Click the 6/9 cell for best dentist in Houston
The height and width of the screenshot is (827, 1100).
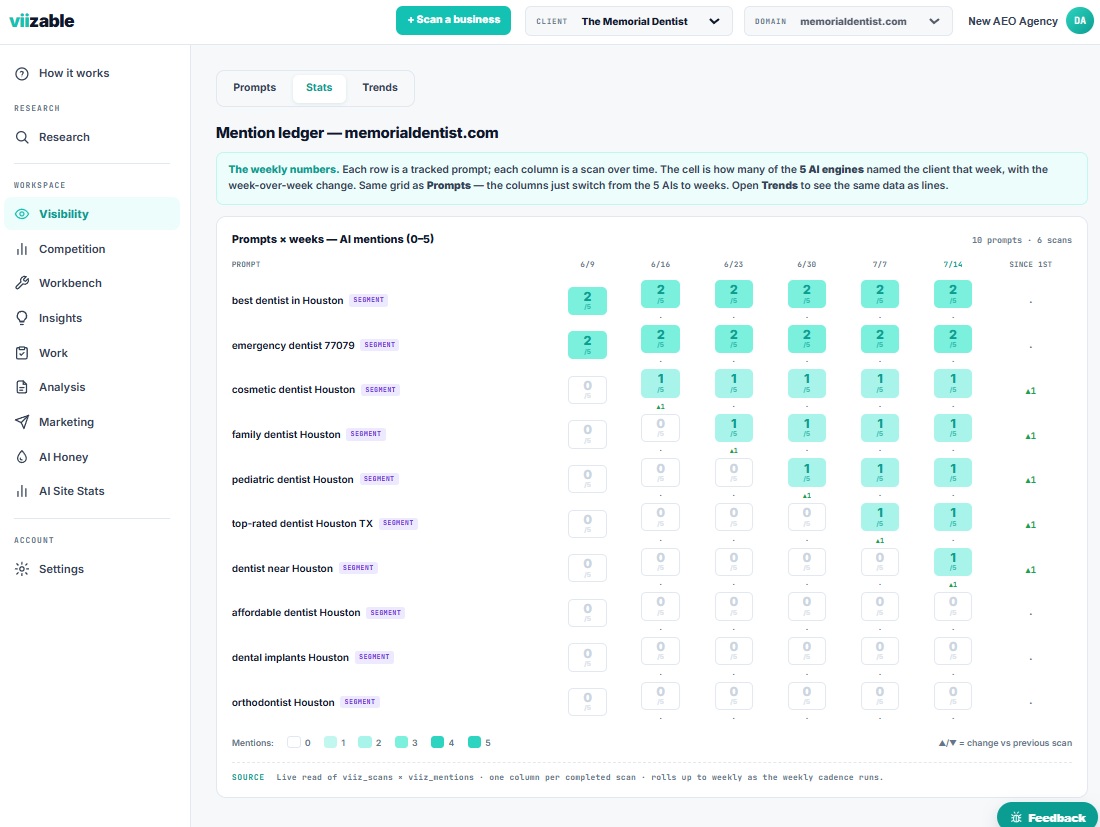pyautogui.click(x=587, y=300)
